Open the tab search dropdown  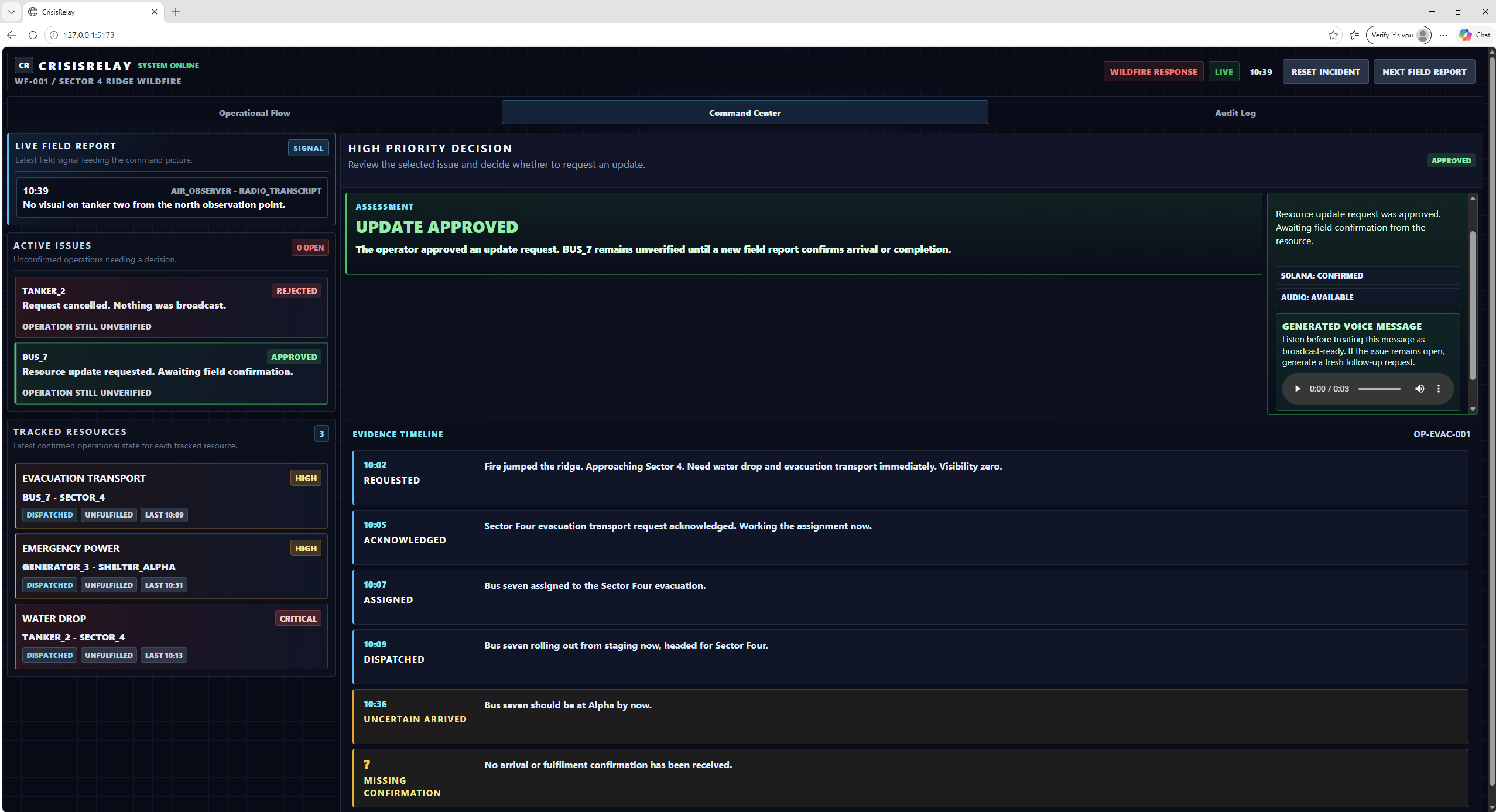point(12,12)
